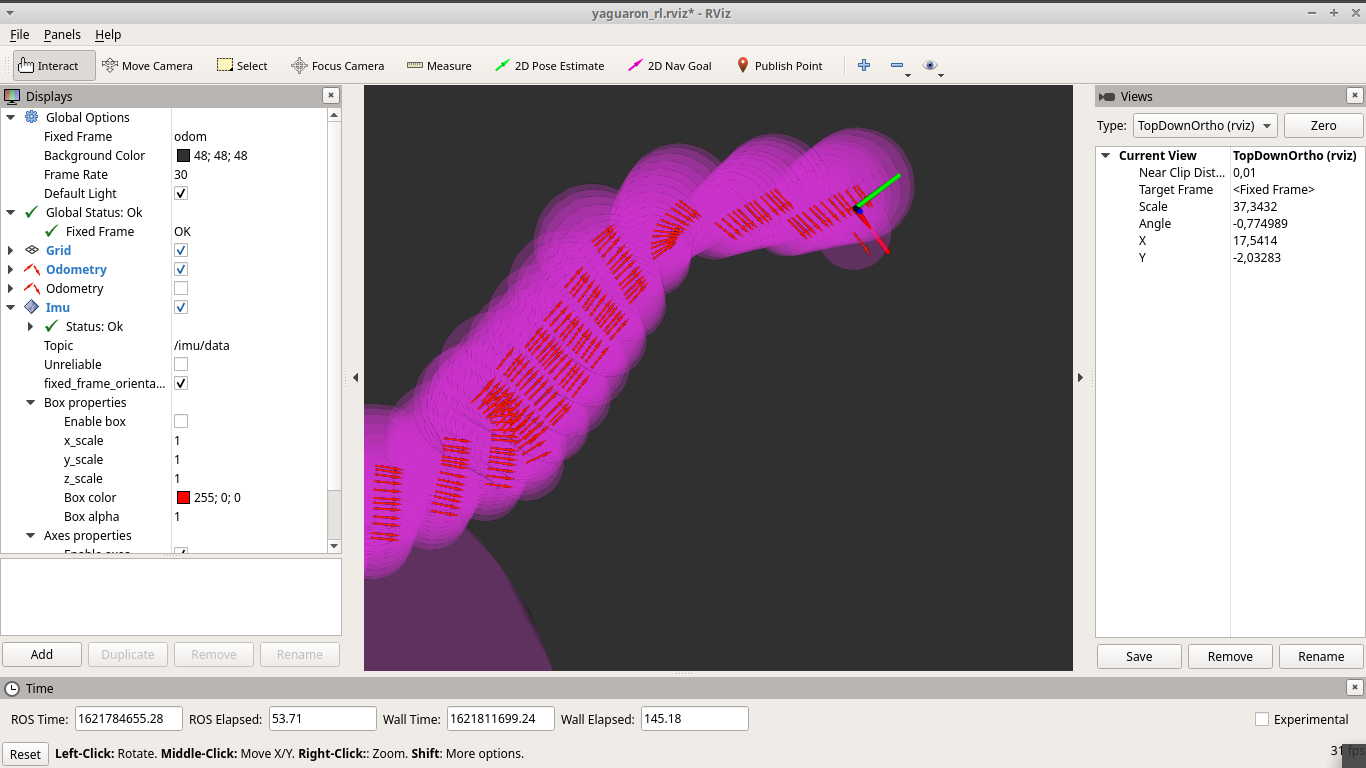Click the Grid display icon
Image resolution: width=1366 pixels, height=768 pixels.
click(x=31, y=250)
